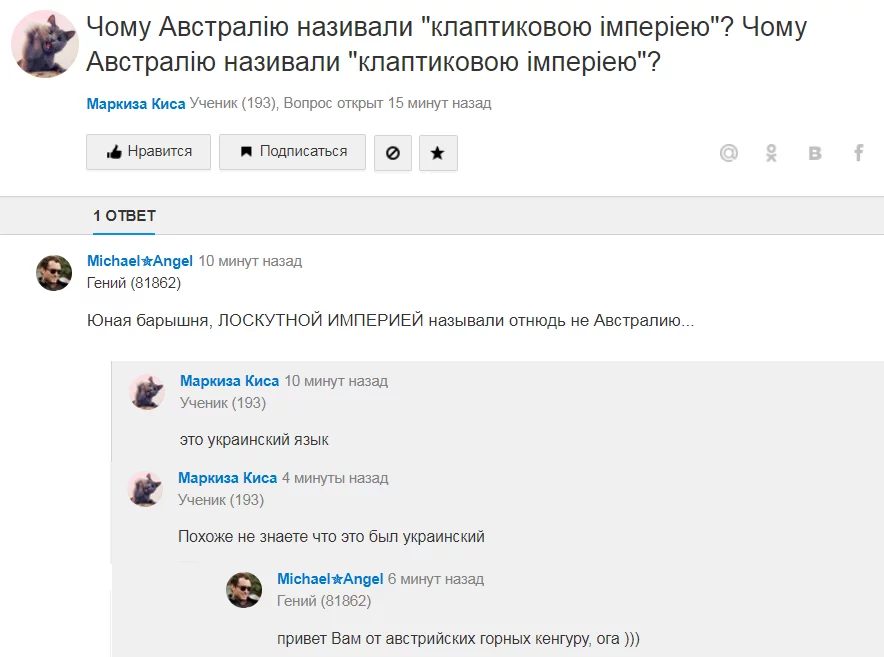Click the thumbs-up icon inside Нравится button
Viewport: 884px width, 657px height.
[114, 152]
